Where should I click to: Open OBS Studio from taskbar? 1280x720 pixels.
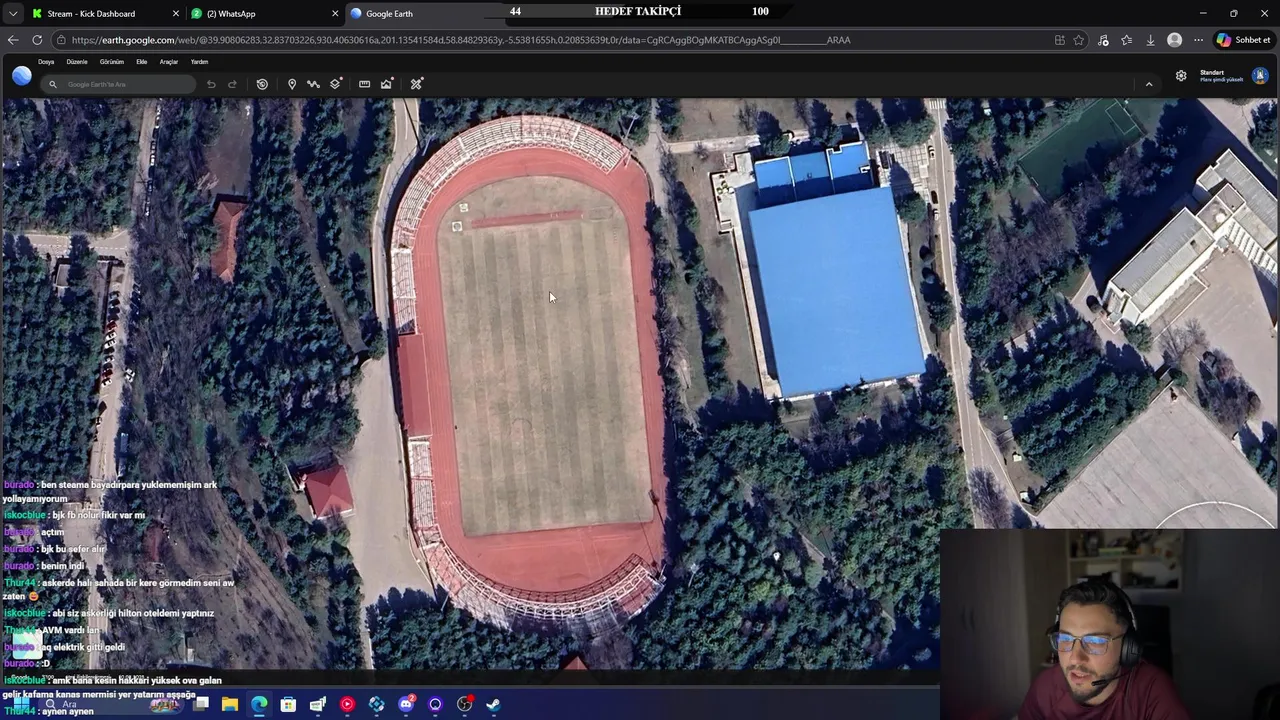pyautogui.click(x=465, y=704)
